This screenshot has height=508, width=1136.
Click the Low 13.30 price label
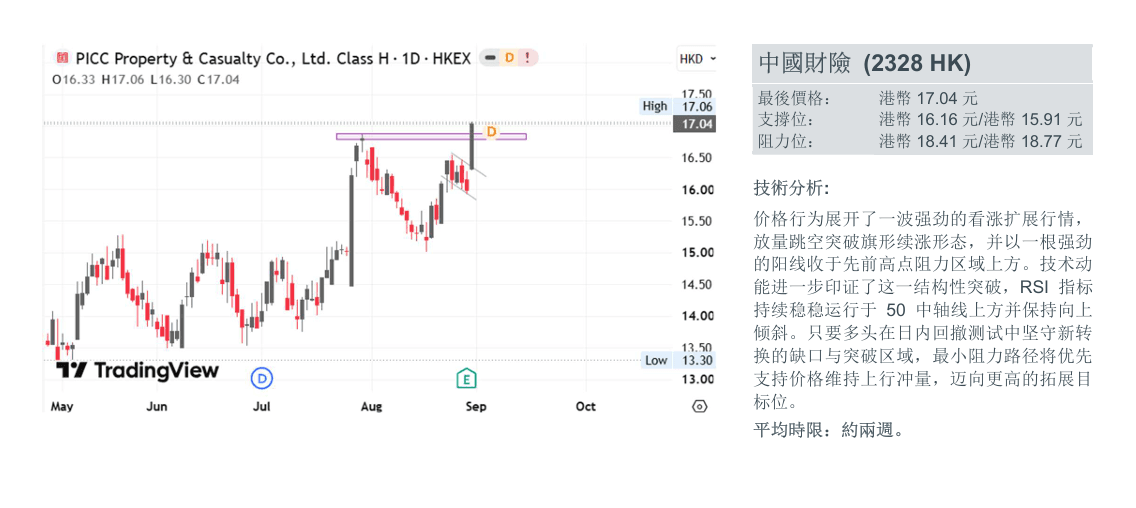(x=677, y=360)
